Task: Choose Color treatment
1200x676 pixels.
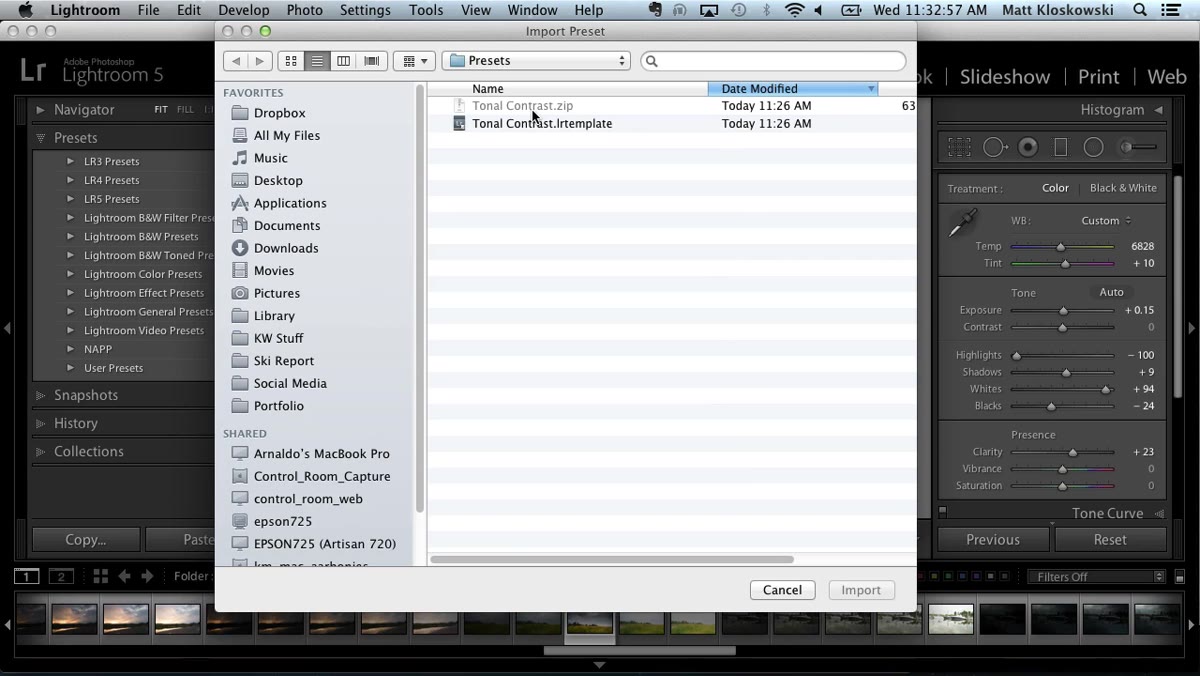Action: (1055, 188)
